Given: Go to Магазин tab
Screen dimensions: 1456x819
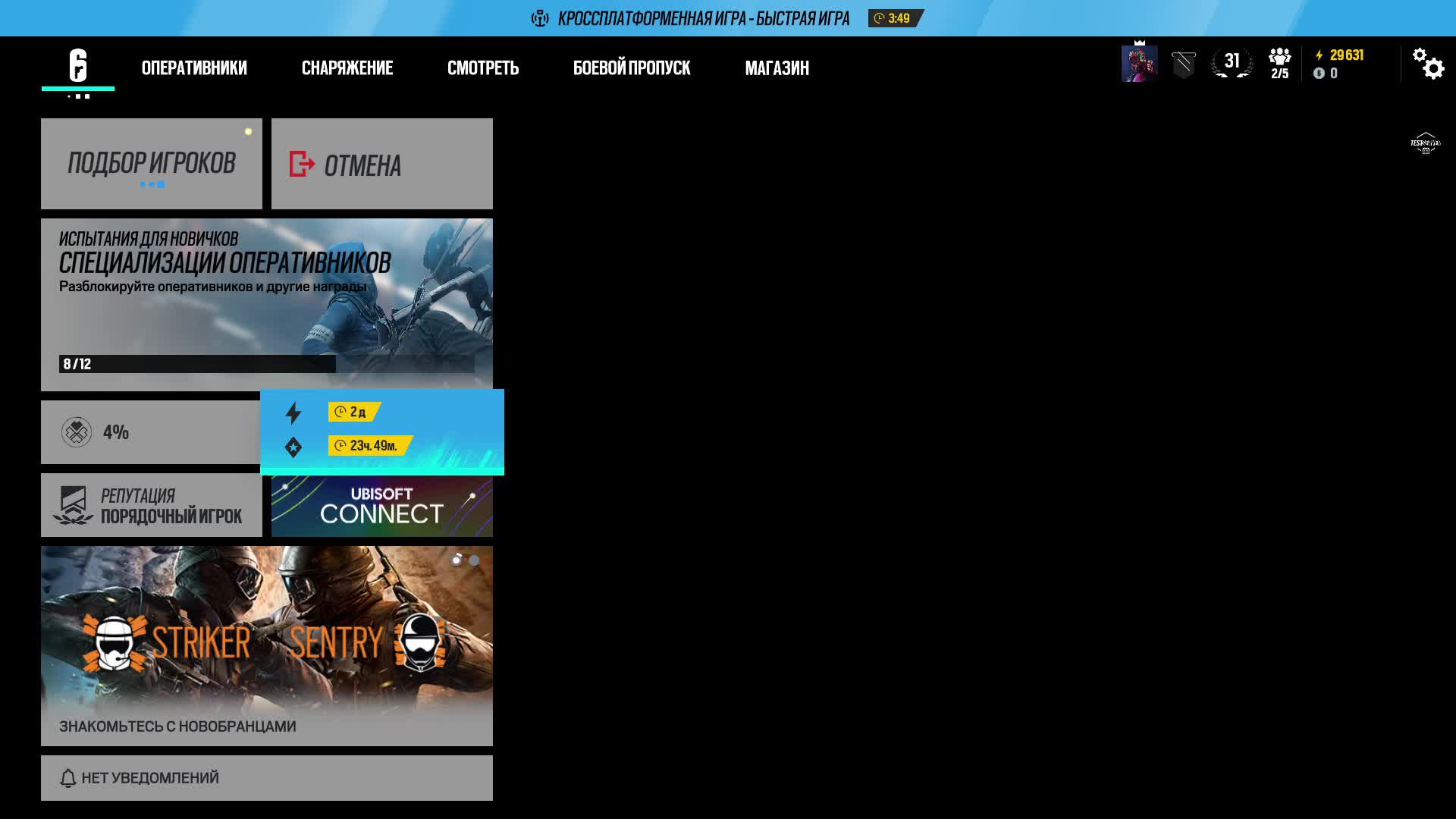Looking at the screenshot, I should click(777, 68).
